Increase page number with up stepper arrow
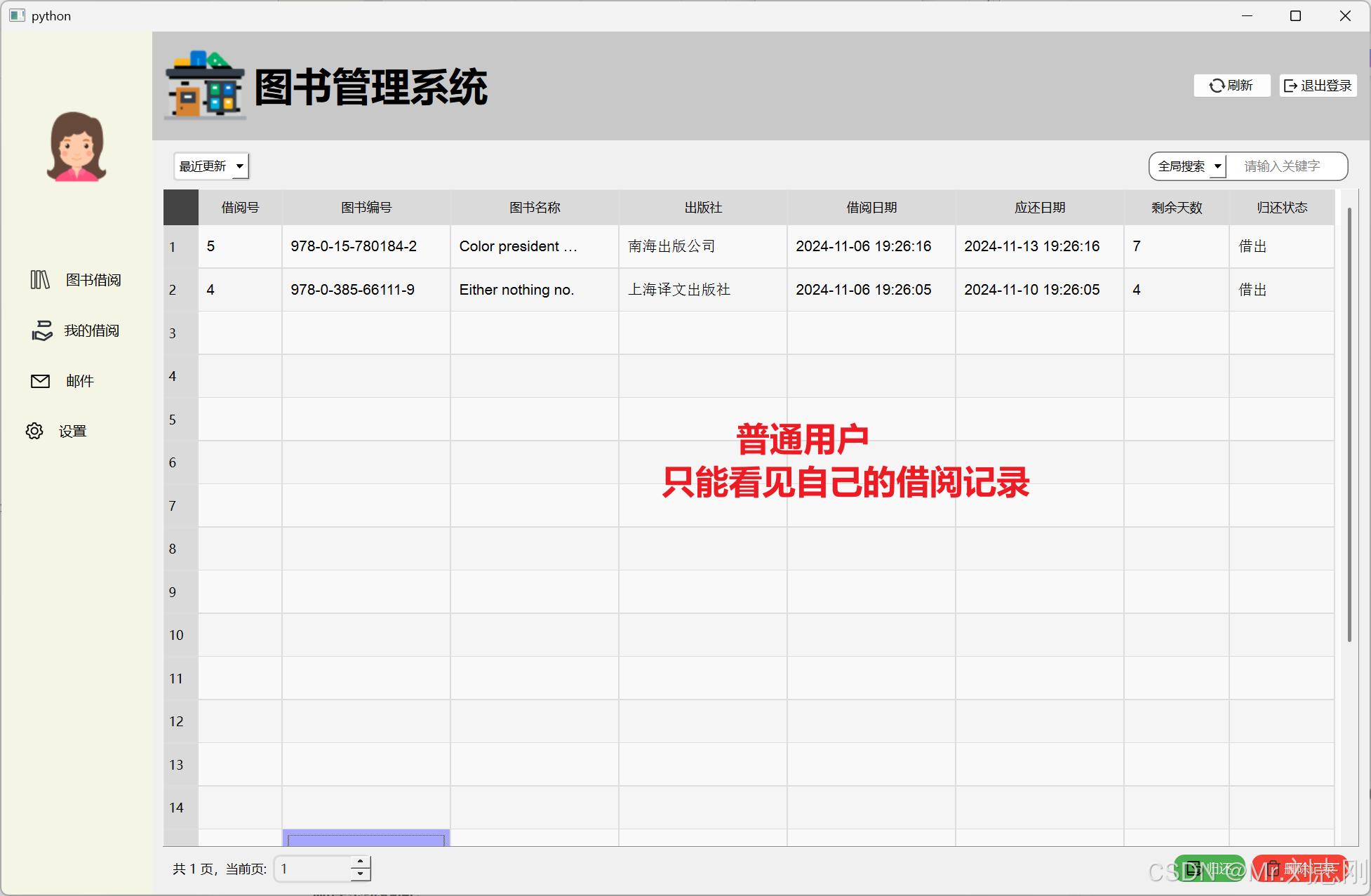1371x896 pixels. [361, 862]
